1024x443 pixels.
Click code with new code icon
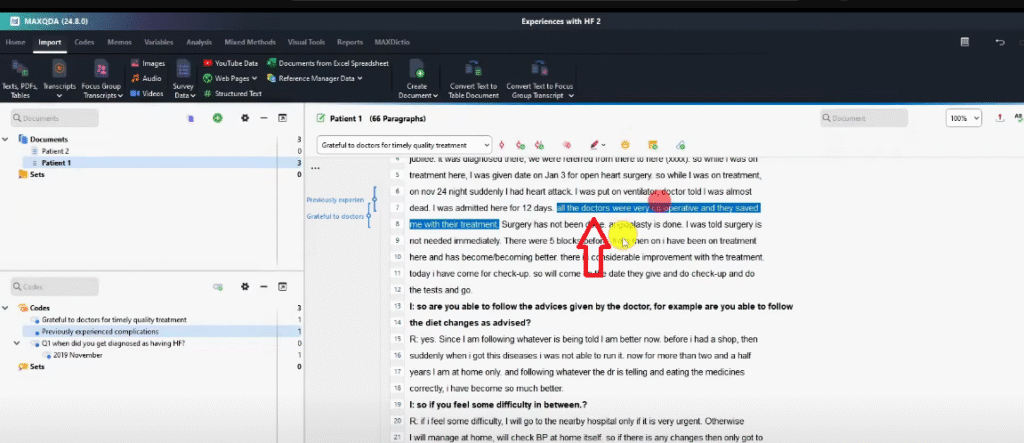[x=520, y=144]
